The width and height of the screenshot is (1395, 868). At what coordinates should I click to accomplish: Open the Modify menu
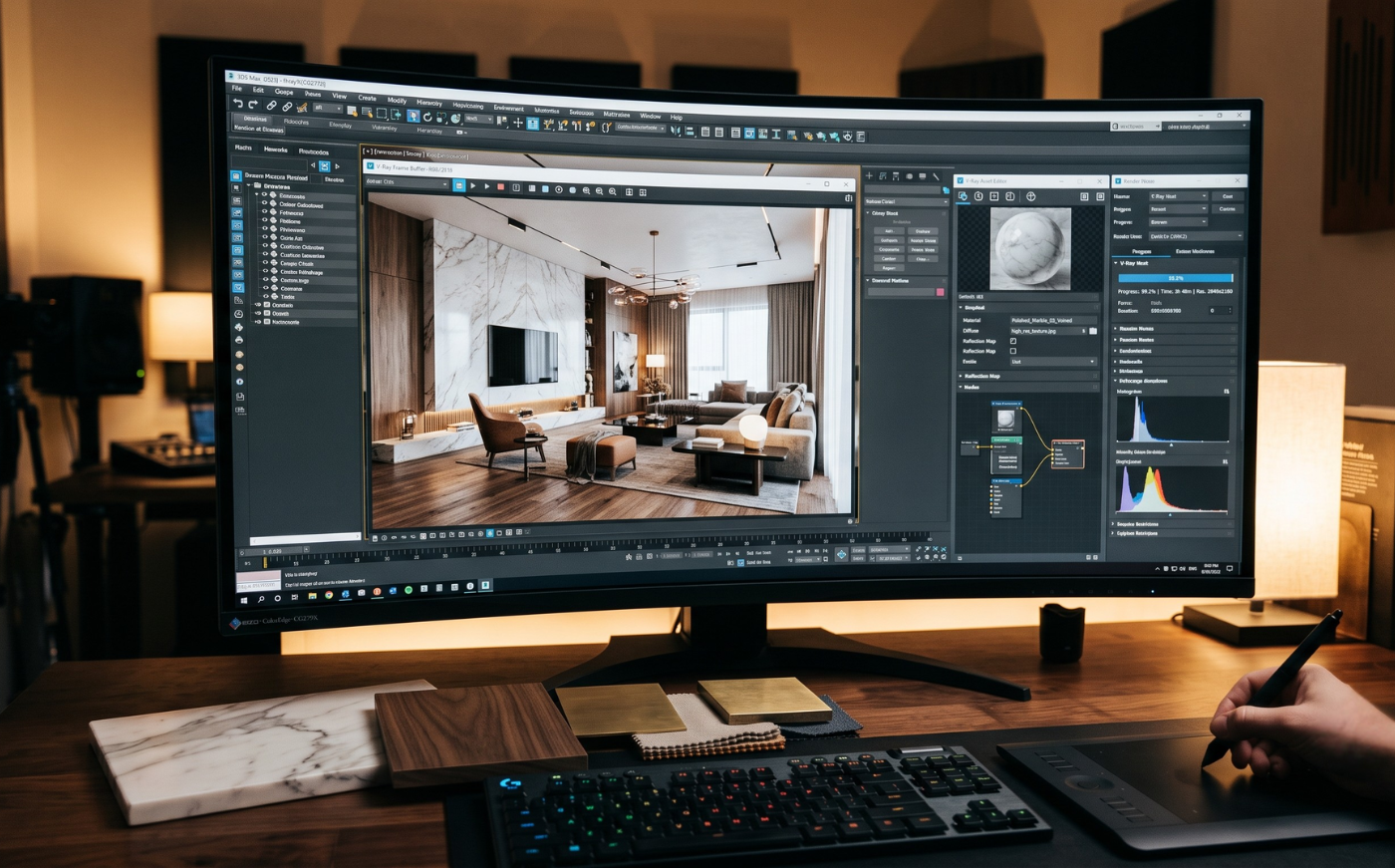(x=397, y=101)
